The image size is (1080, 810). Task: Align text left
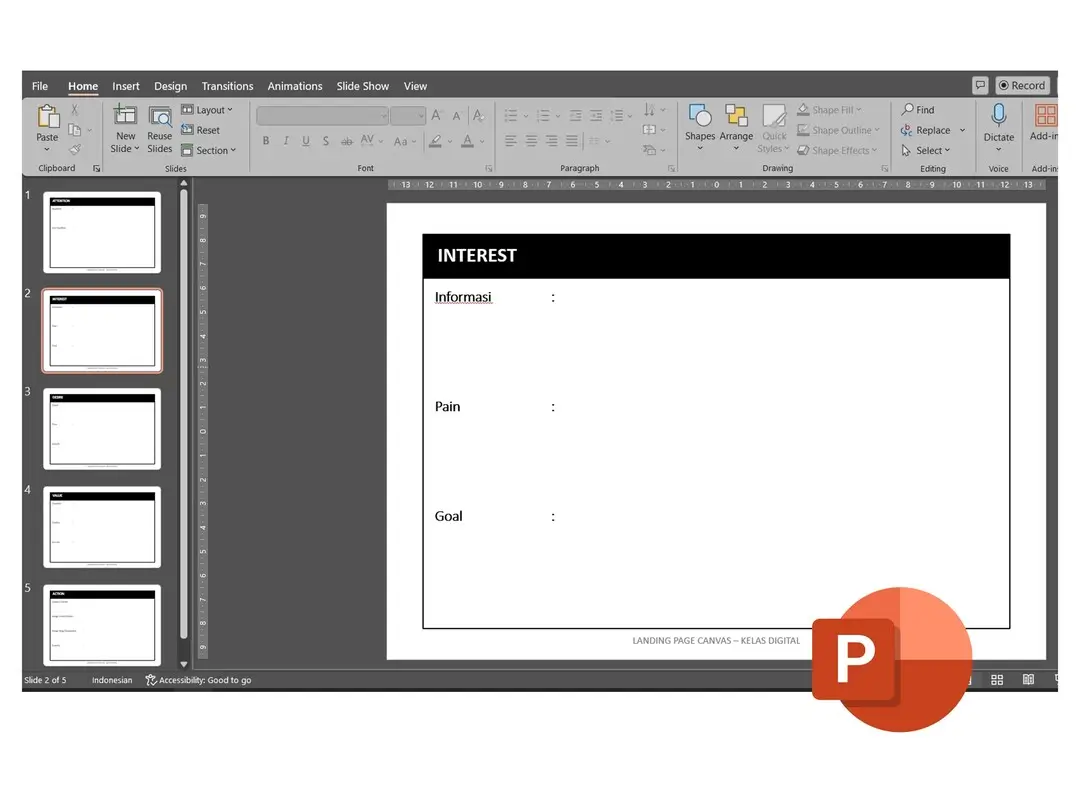(x=510, y=141)
